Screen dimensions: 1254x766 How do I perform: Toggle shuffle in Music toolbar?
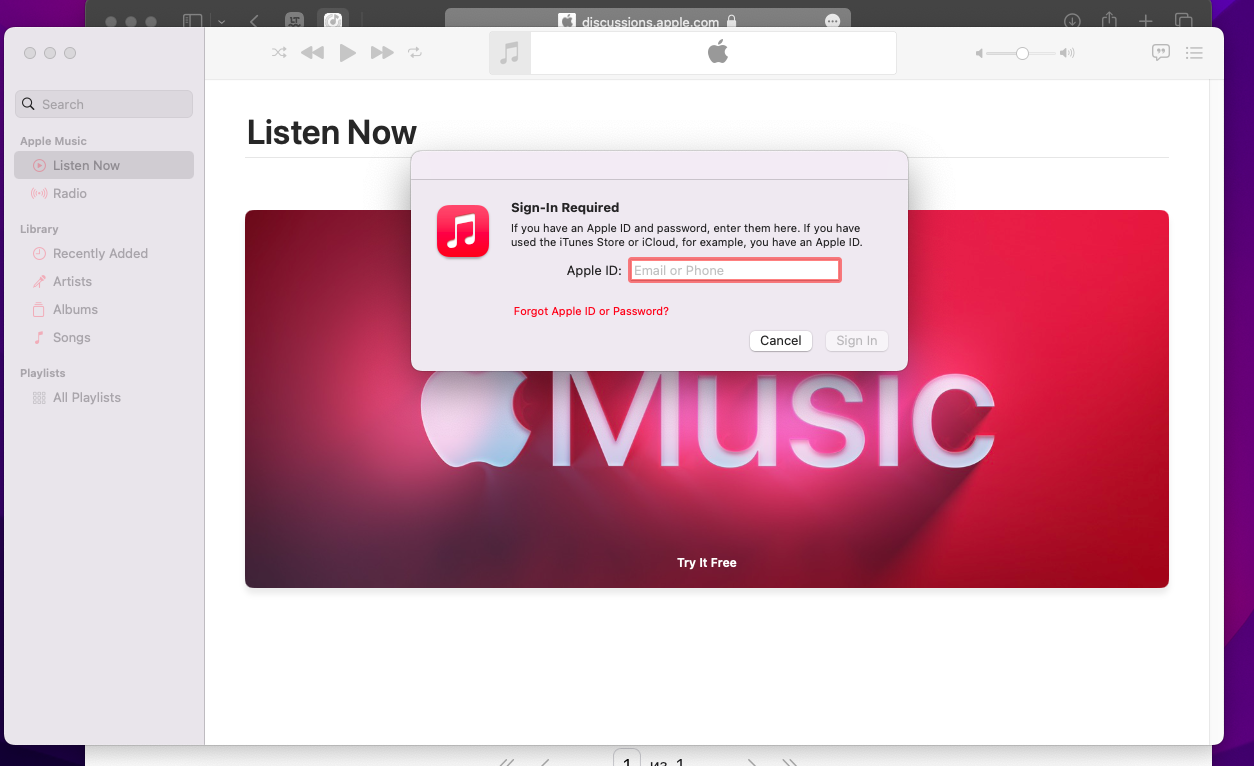click(279, 53)
